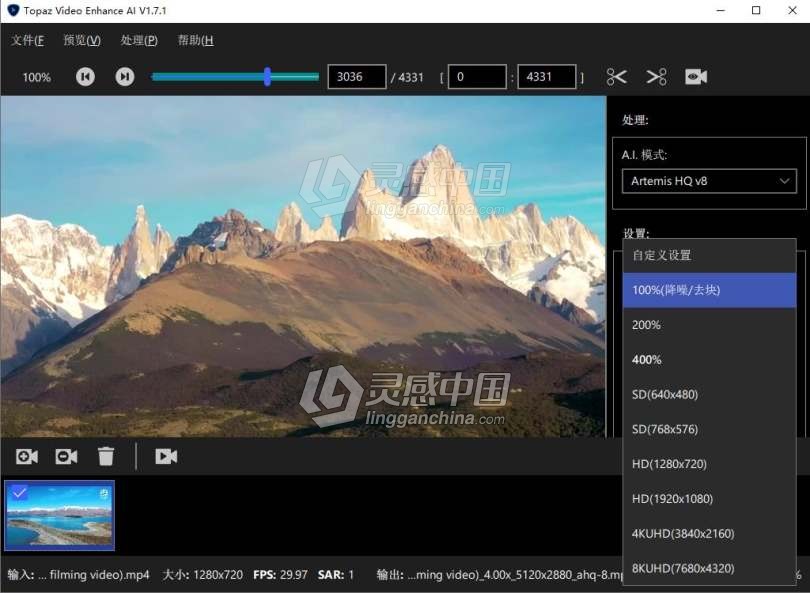Jump to the next frame
This screenshot has height=593, width=810.
(x=124, y=77)
